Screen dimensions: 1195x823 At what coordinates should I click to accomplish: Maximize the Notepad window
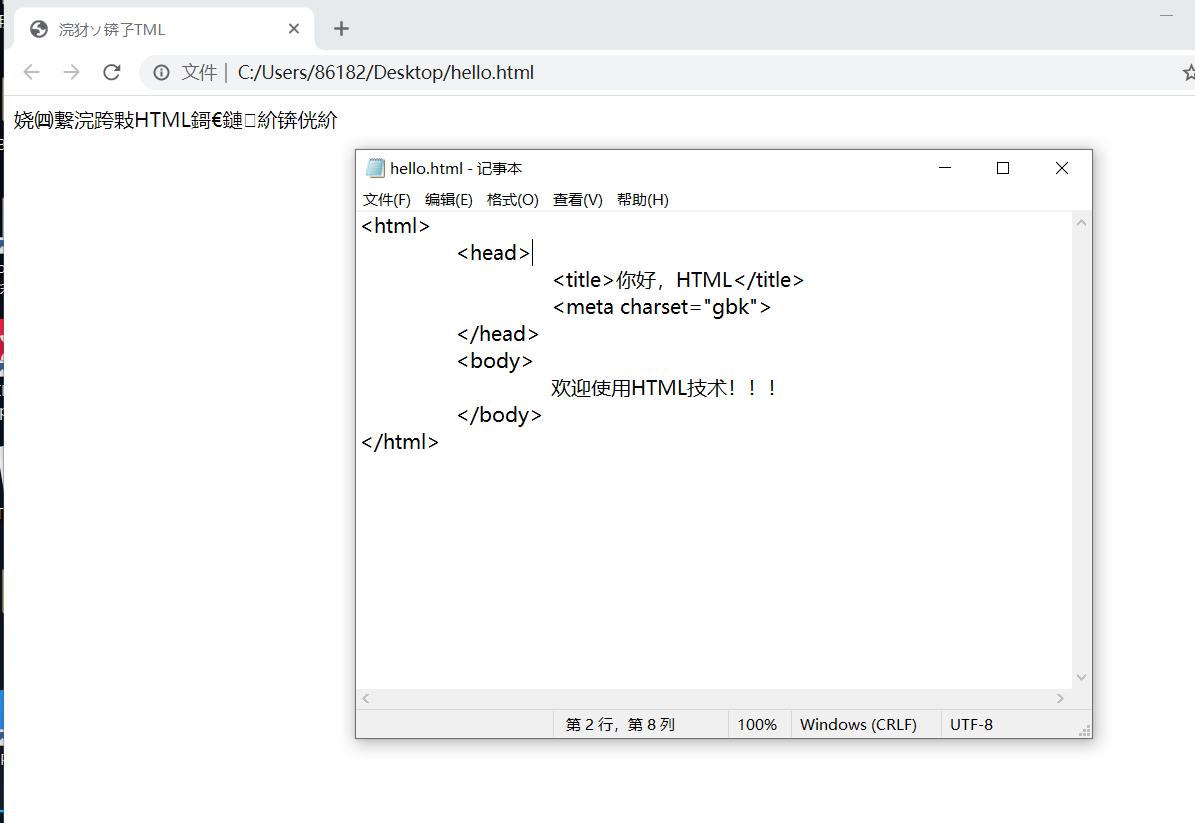pos(1003,168)
